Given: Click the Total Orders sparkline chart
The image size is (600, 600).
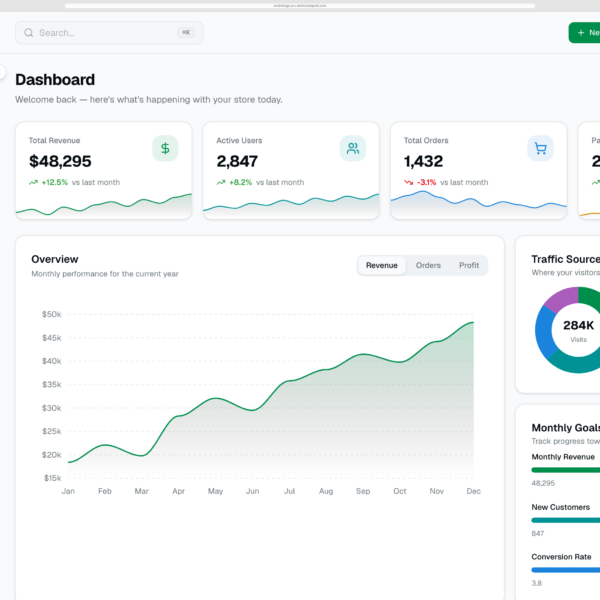Looking at the screenshot, I should click(479, 205).
